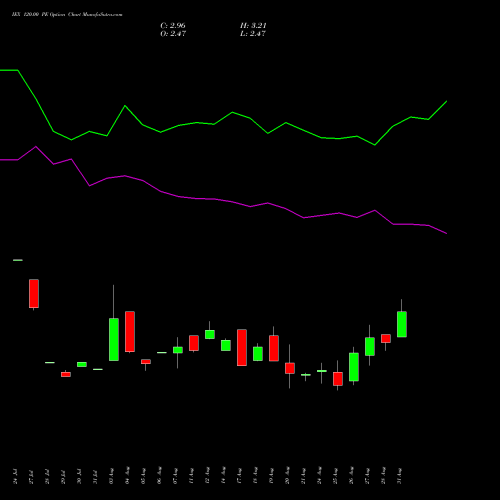Click the large green candle for 03 Aug

[x=114, y=339]
